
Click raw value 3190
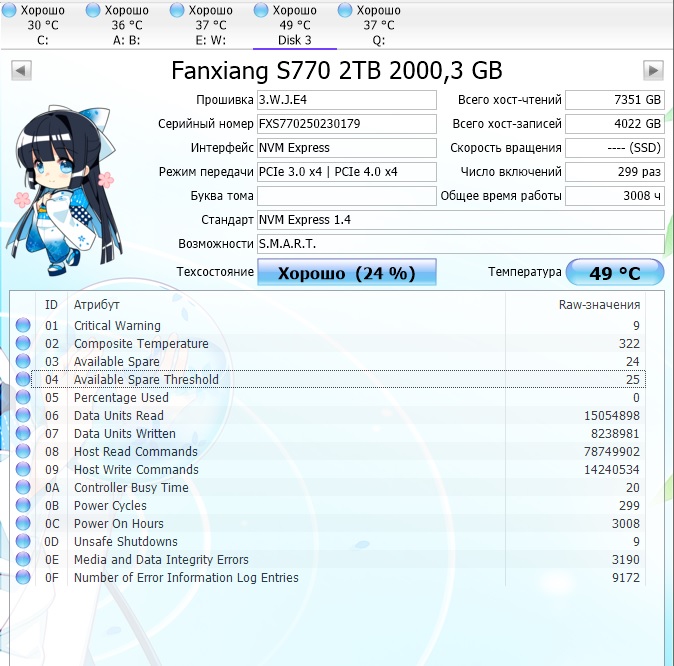click(626, 560)
